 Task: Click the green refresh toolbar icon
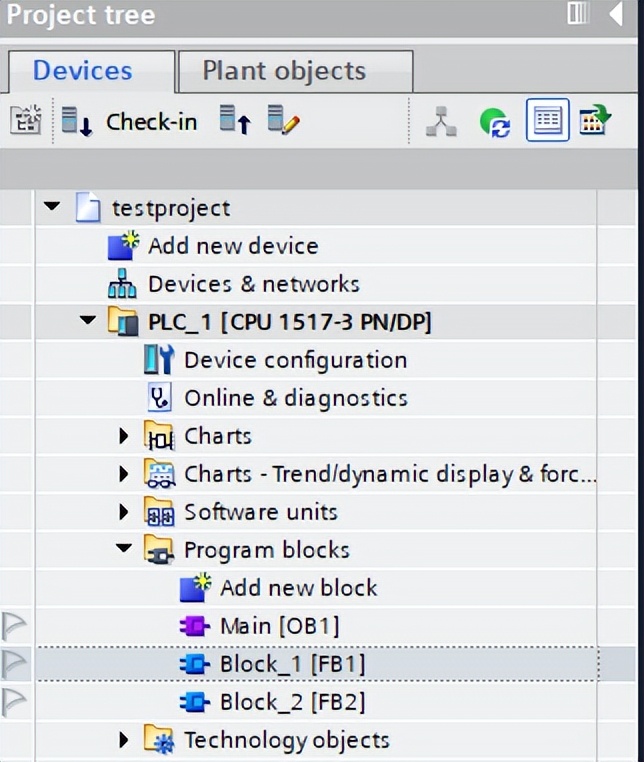(494, 122)
